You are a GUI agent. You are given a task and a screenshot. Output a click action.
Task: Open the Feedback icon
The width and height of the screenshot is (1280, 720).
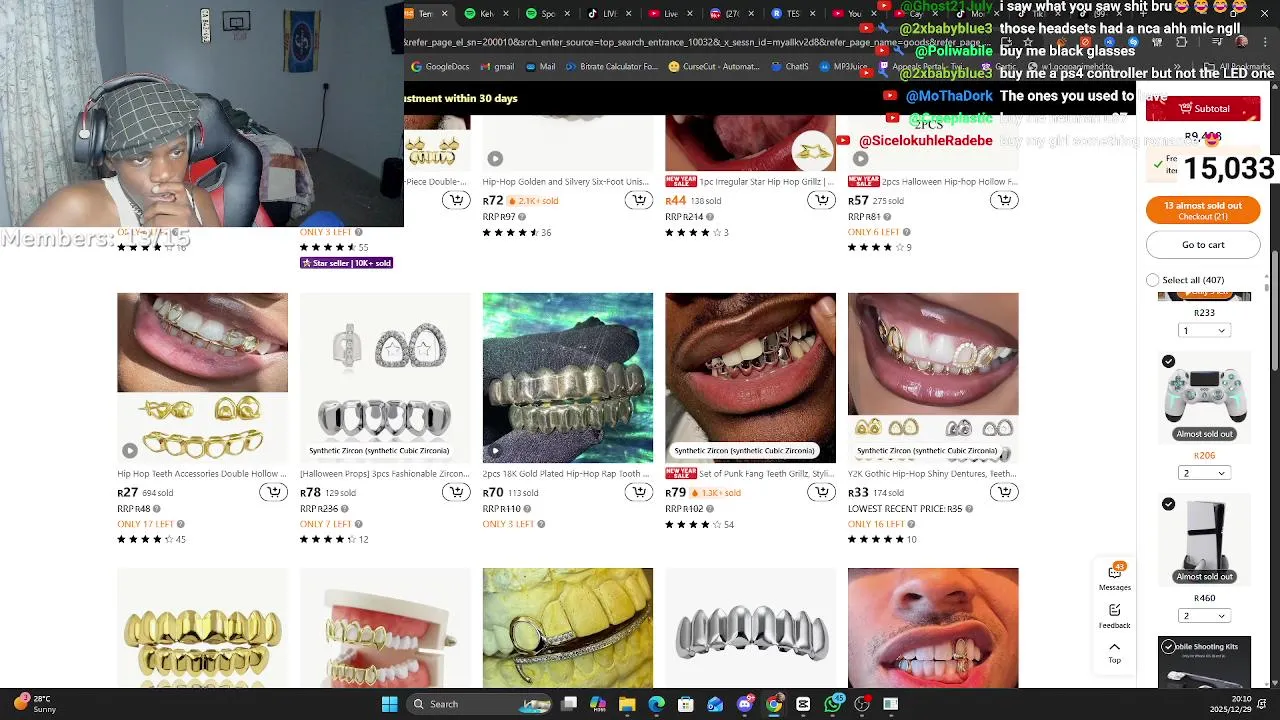(x=1115, y=616)
